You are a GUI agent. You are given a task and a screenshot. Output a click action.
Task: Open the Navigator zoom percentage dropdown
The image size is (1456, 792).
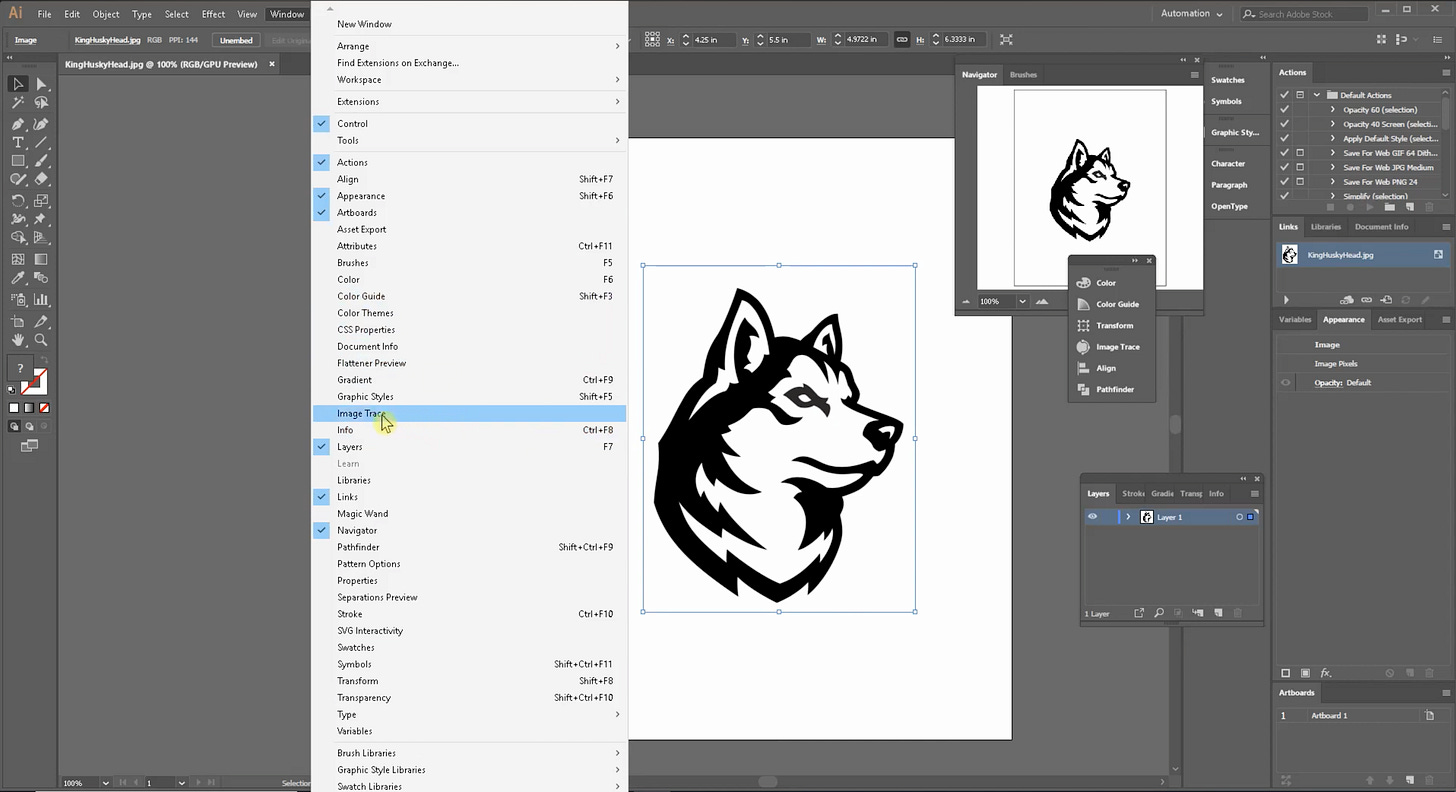click(1021, 300)
